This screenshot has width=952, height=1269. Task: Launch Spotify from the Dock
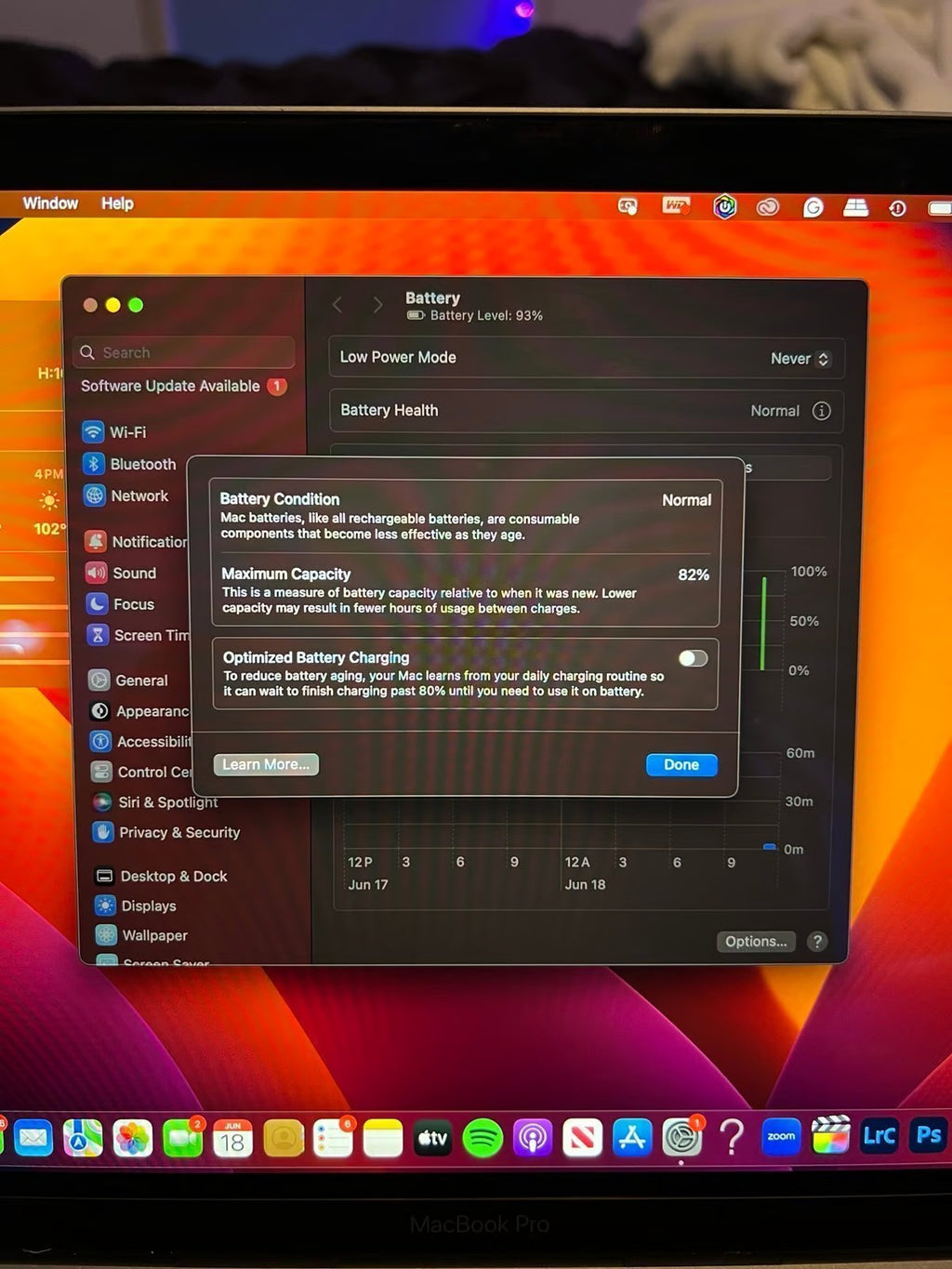[483, 1138]
